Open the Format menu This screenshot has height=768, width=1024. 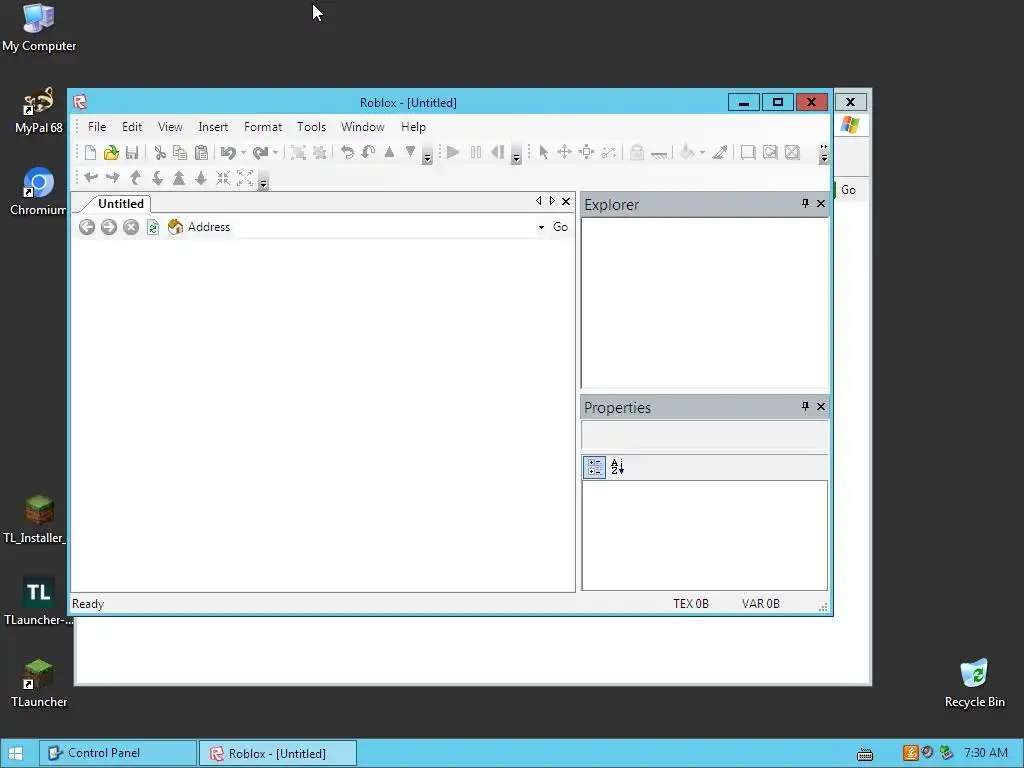click(263, 127)
